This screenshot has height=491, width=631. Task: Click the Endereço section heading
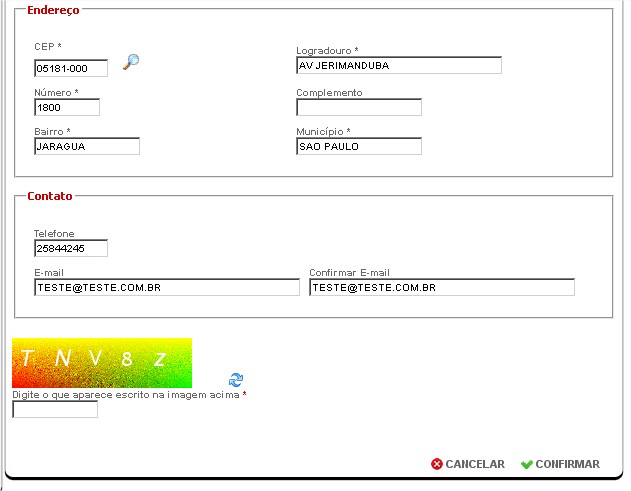[53, 10]
